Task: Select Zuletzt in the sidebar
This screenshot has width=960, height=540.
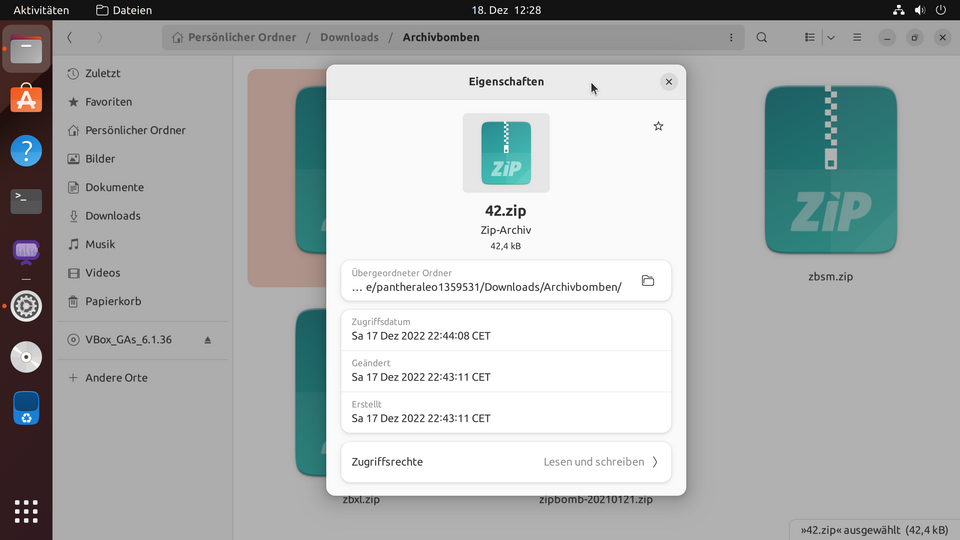Action: (x=102, y=73)
